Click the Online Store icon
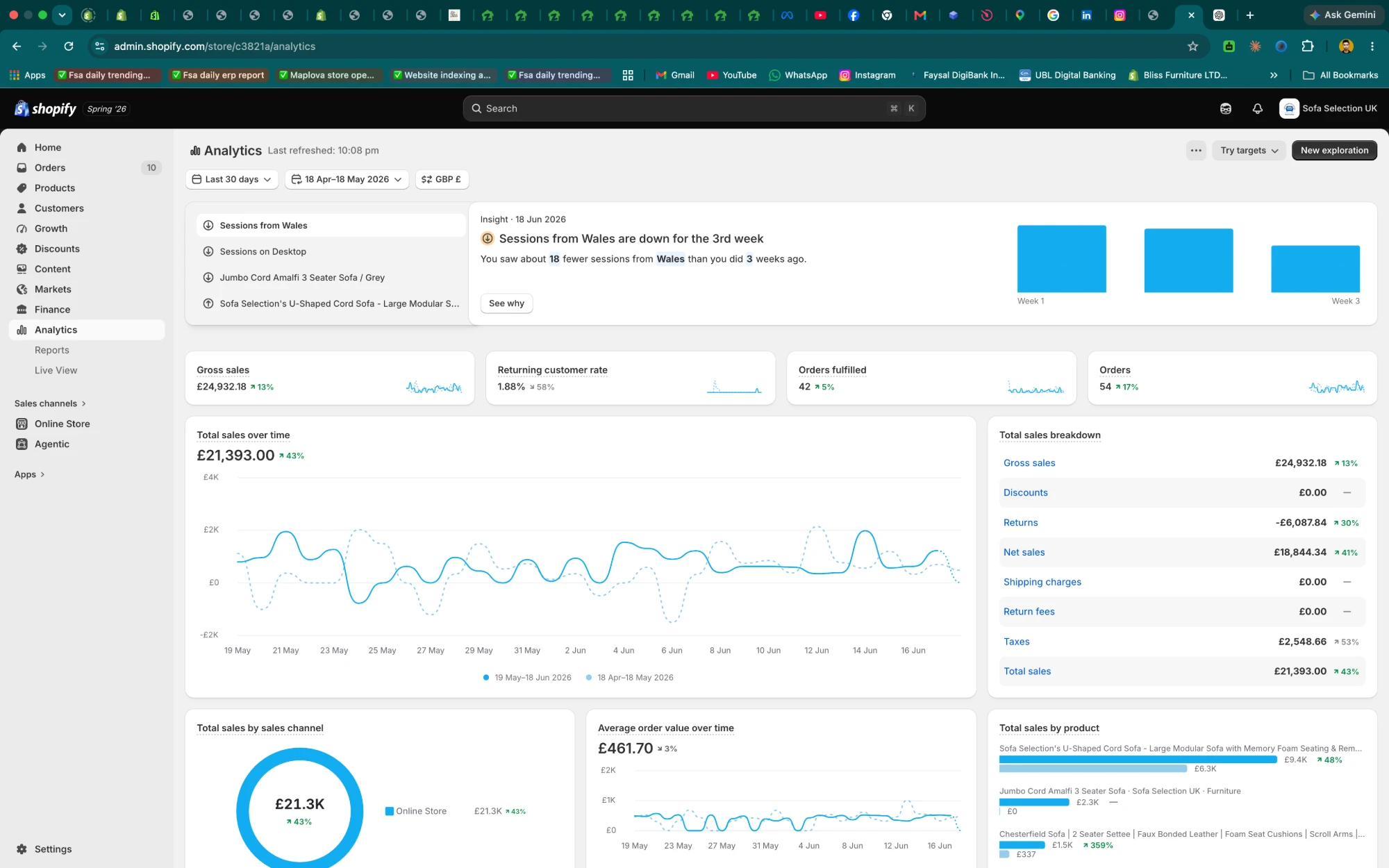1389x868 pixels. pyautogui.click(x=22, y=424)
